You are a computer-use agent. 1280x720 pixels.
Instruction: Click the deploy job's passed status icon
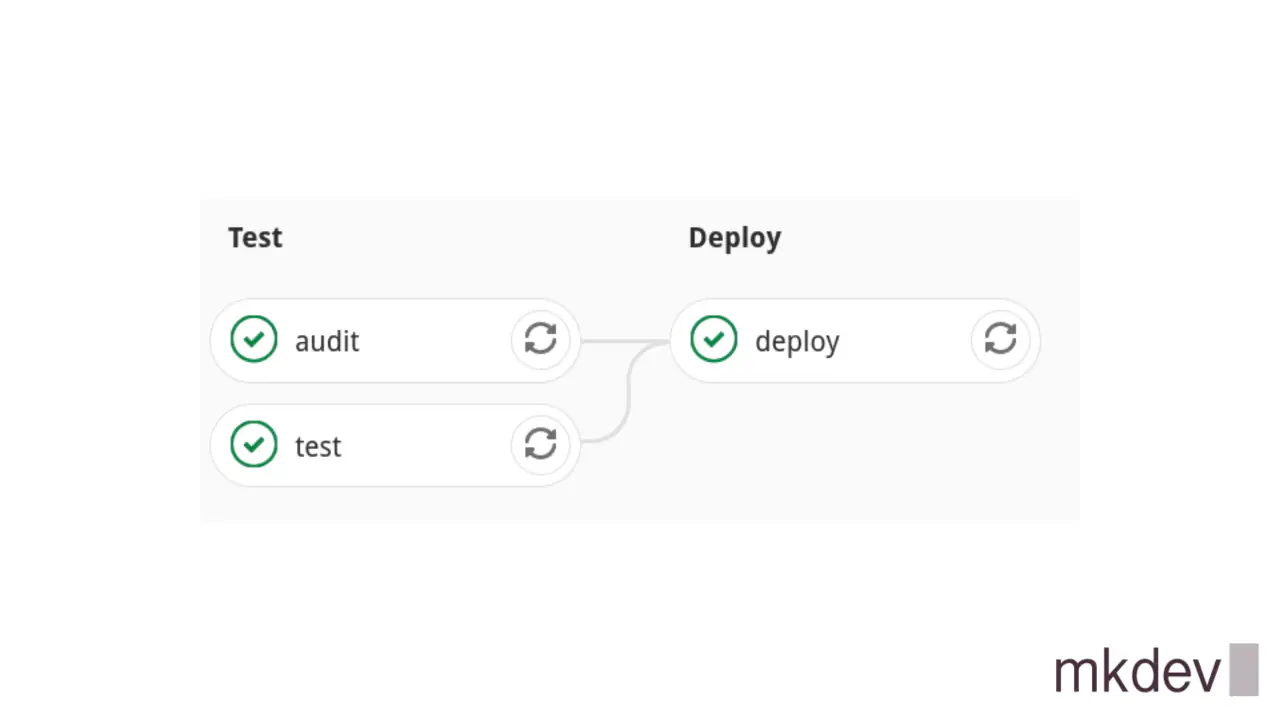pos(714,339)
